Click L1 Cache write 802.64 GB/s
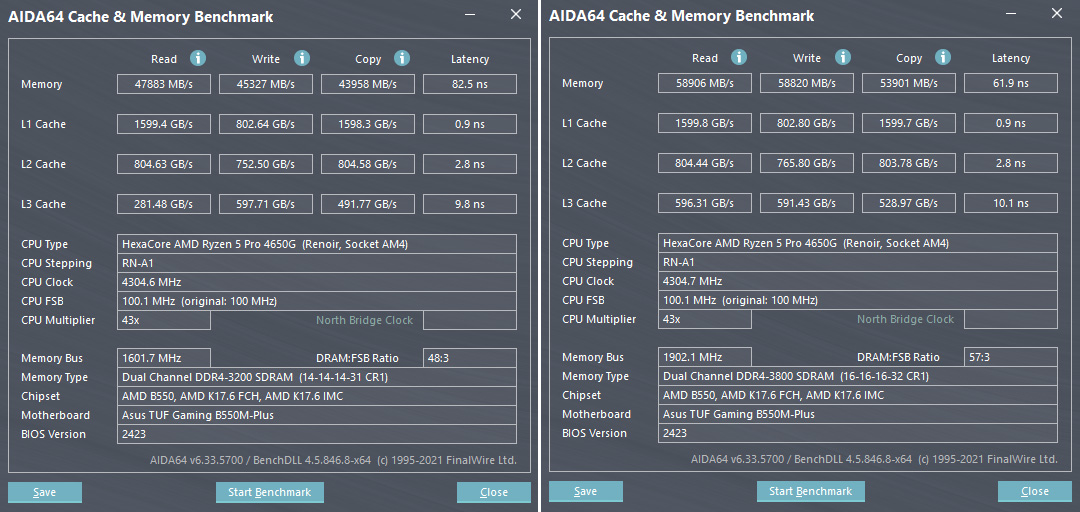This screenshot has width=1080, height=512. click(x=266, y=124)
